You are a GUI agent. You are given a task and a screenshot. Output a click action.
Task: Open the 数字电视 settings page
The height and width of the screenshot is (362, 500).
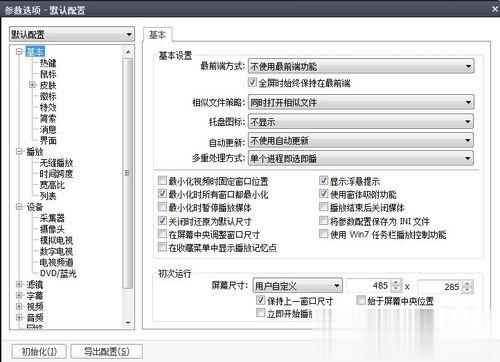click(x=56, y=251)
